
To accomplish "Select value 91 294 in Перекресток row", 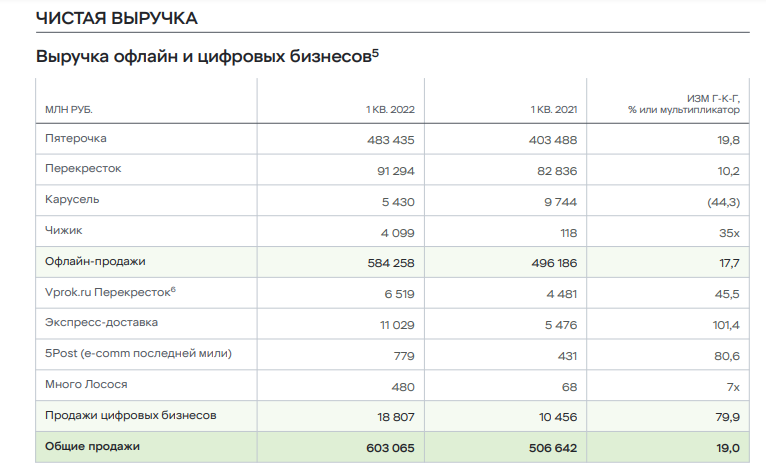I will [x=396, y=171].
